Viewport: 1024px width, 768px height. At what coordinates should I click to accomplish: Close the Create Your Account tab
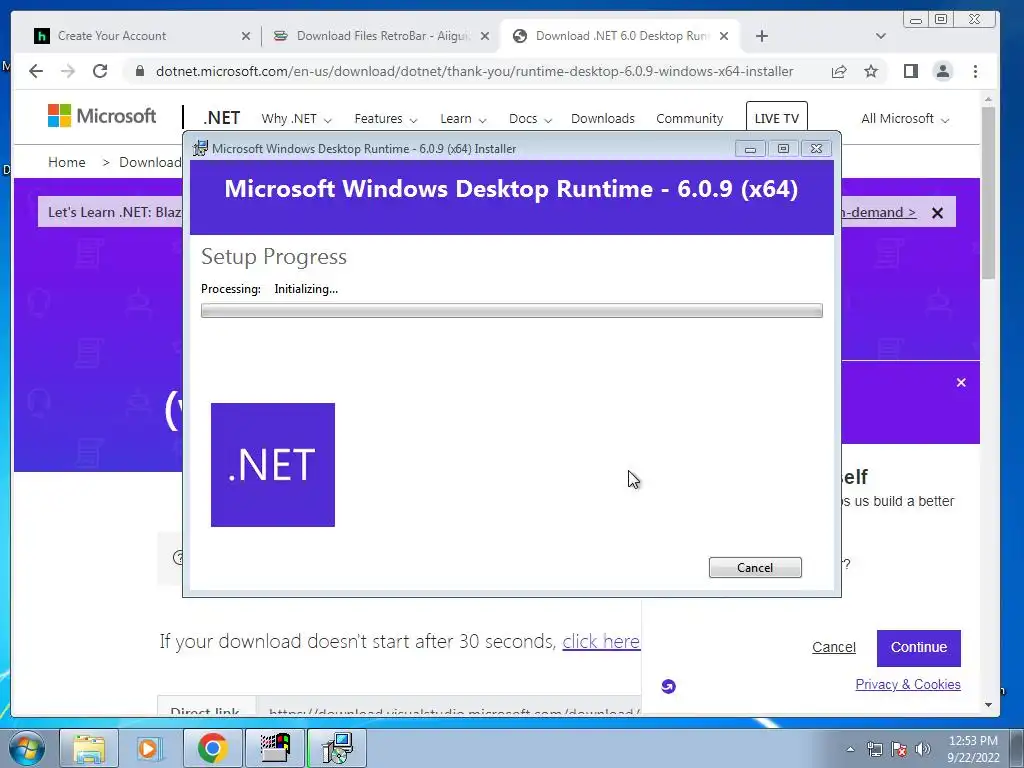click(246, 36)
